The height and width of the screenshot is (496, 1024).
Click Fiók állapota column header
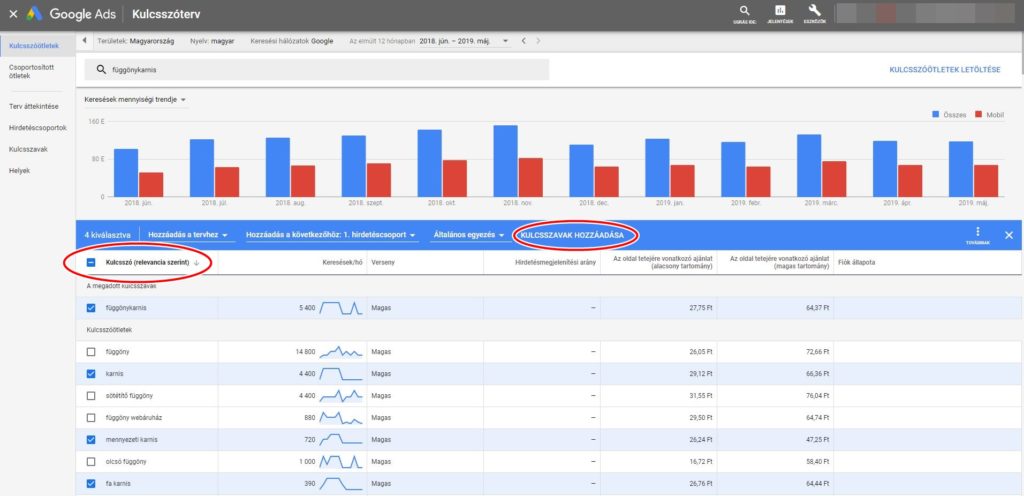pyautogui.click(x=856, y=262)
